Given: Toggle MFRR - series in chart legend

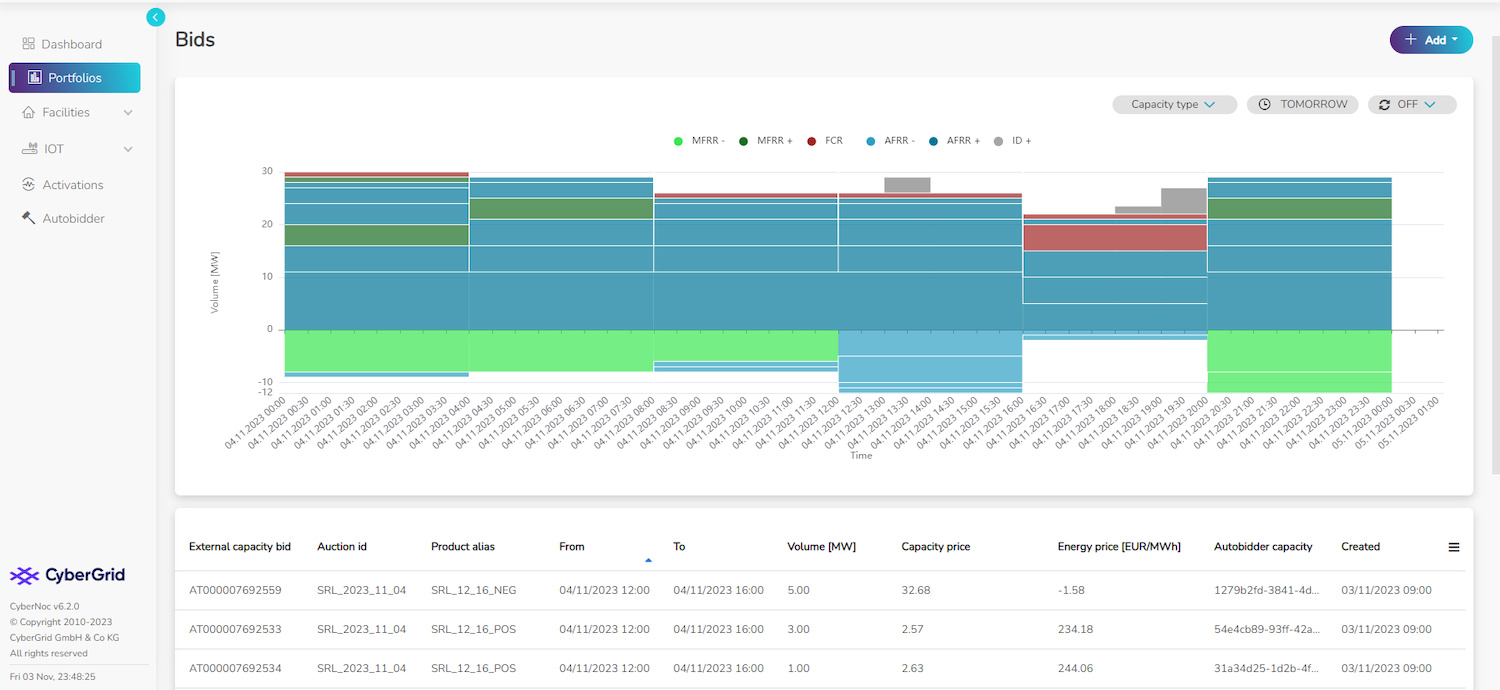Looking at the screenshot, I should pos(700,141).
